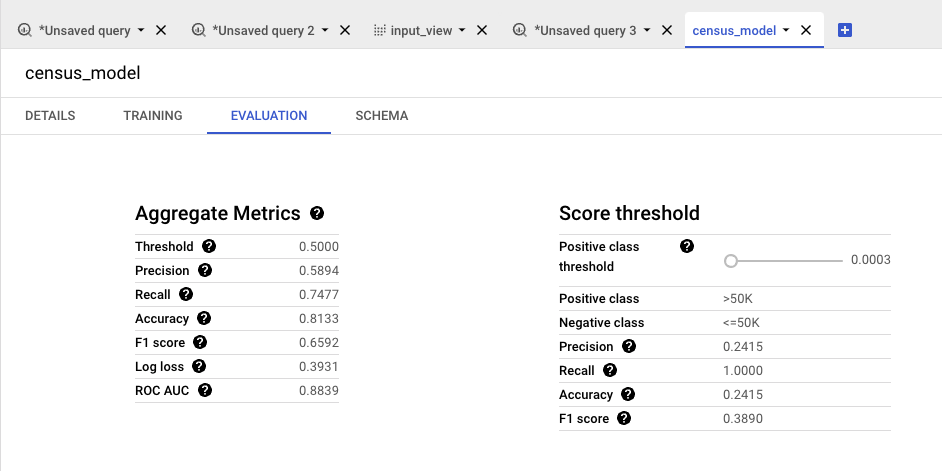This screenshot has width=942, height=471.
Task: Click the help icon next to F1 score in Aggregate Metrics
Action: click(200, 342)
